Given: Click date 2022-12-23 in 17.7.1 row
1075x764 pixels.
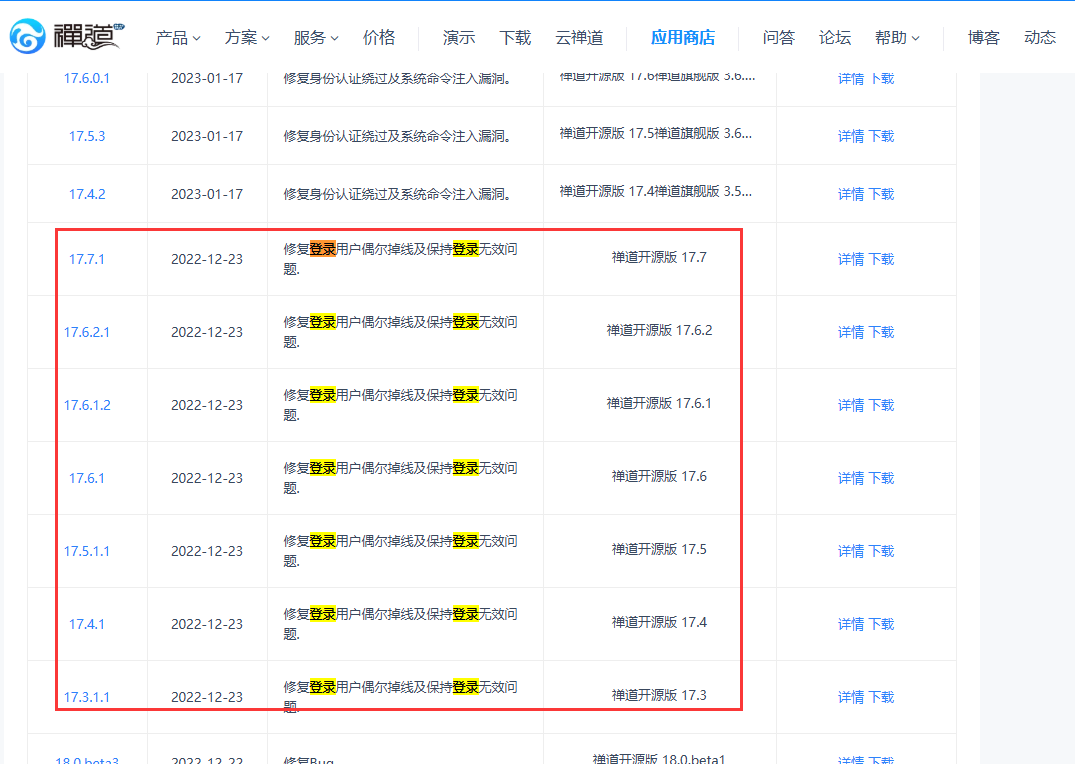Looking at the screenshot, I should pyautogui.click(x=207, y=259).
